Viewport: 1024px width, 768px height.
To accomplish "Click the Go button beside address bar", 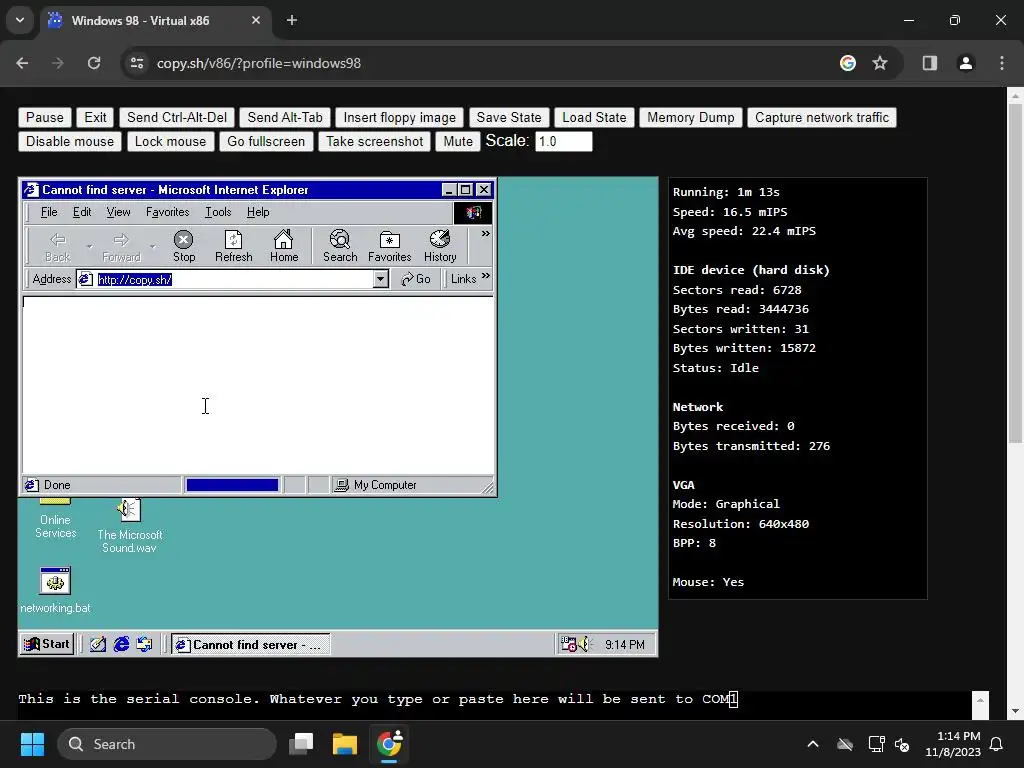I will pyautogui.click(x=416, y=279).
